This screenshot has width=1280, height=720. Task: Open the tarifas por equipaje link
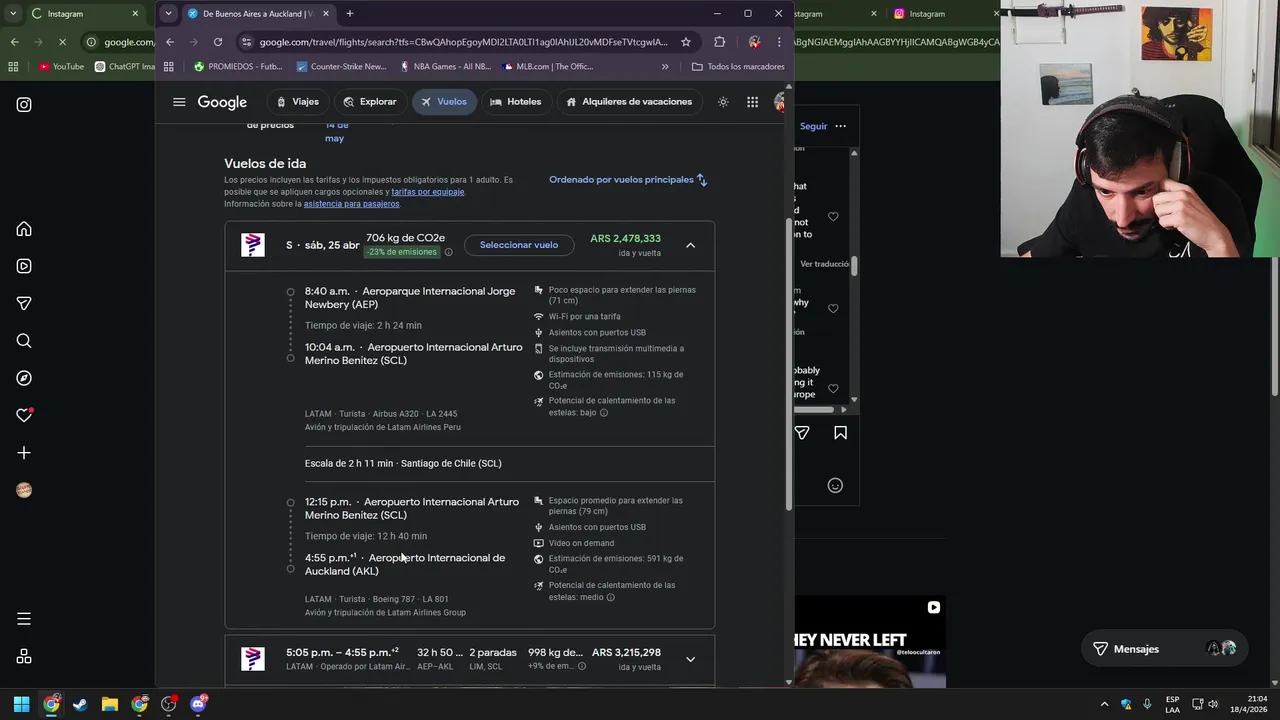point(427,192)
